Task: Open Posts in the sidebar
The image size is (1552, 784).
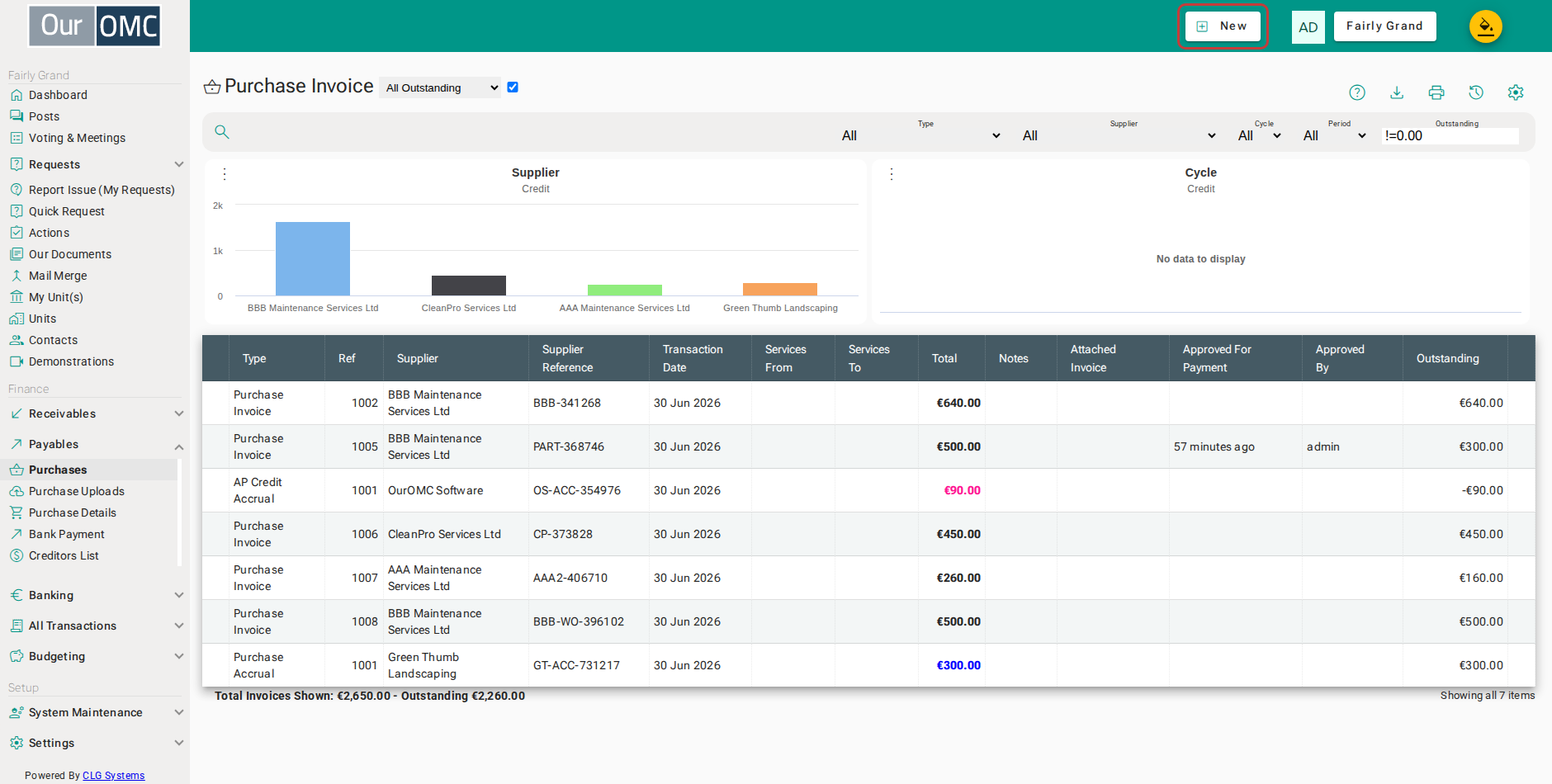Action: 44,116
